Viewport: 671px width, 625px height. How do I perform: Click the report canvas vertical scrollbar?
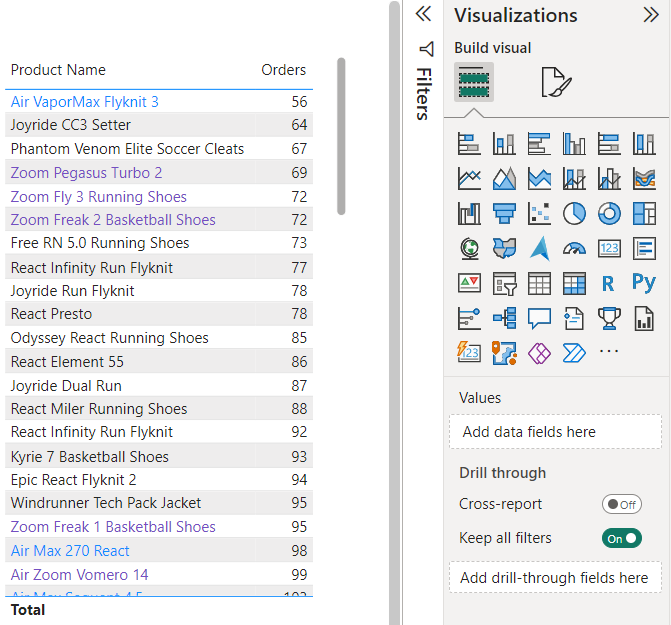click(394, 312)
